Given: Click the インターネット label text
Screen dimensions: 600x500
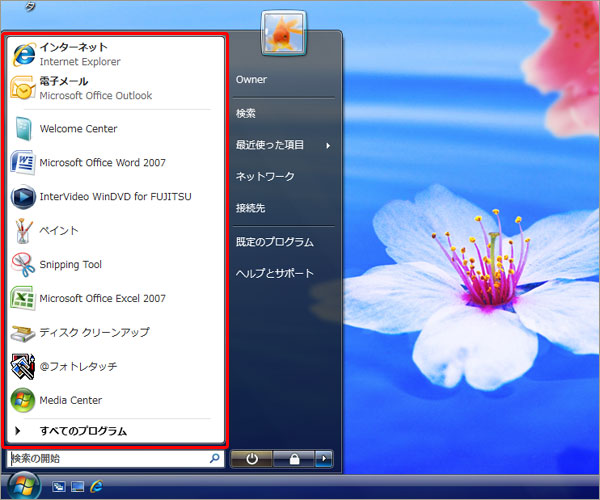Looking at the screenshot, I should 73,47.
